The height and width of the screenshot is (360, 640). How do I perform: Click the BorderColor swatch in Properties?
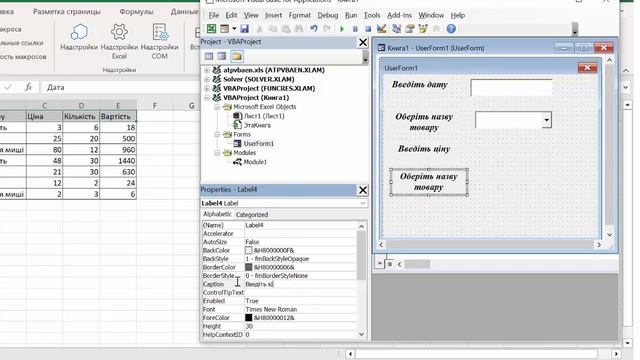[x=249, y=267]
